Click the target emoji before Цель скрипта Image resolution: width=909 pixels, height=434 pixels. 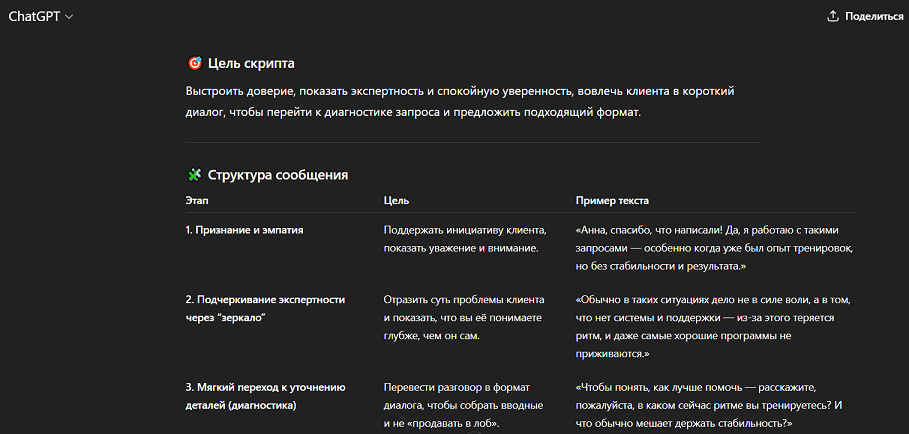click(x=194, y=63)
